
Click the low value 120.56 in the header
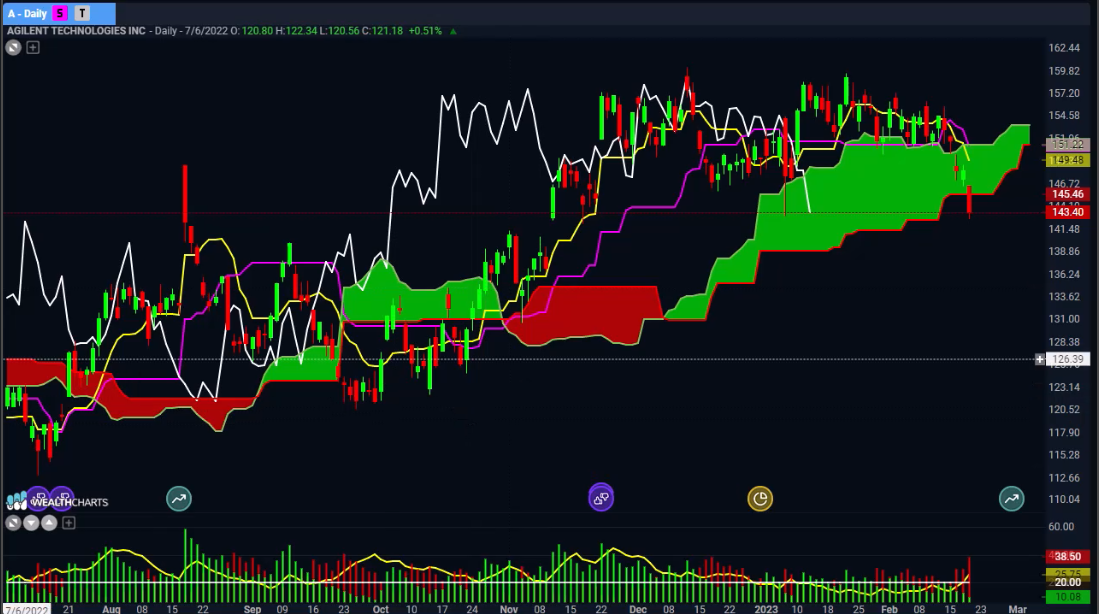click(343, 31)
